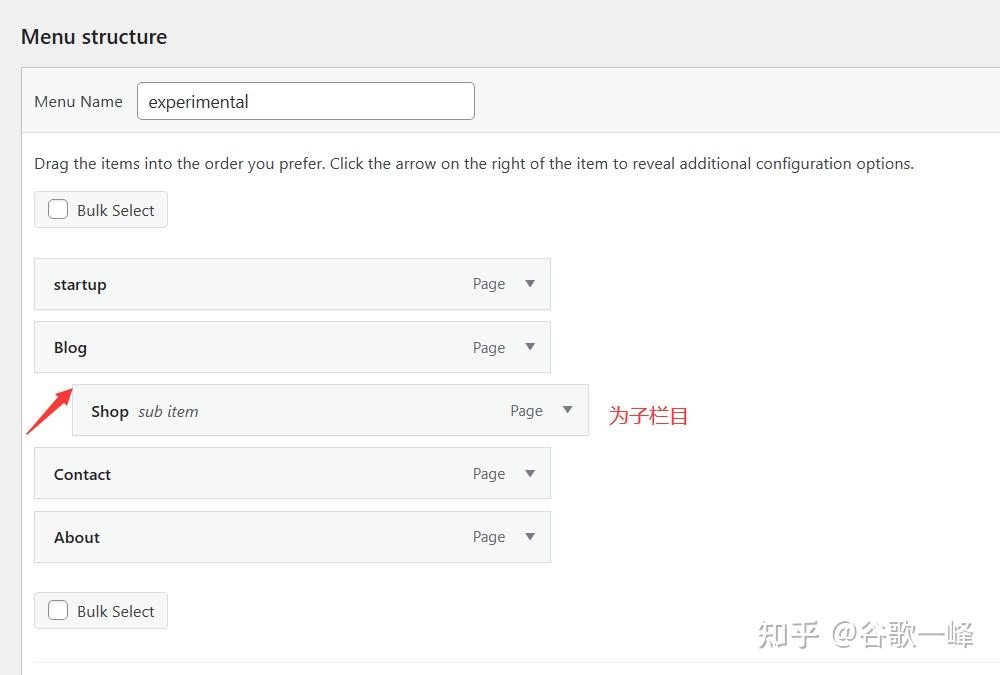
Task: Enable the bottom Bulk Select checkbox
Action: [58, 610]
